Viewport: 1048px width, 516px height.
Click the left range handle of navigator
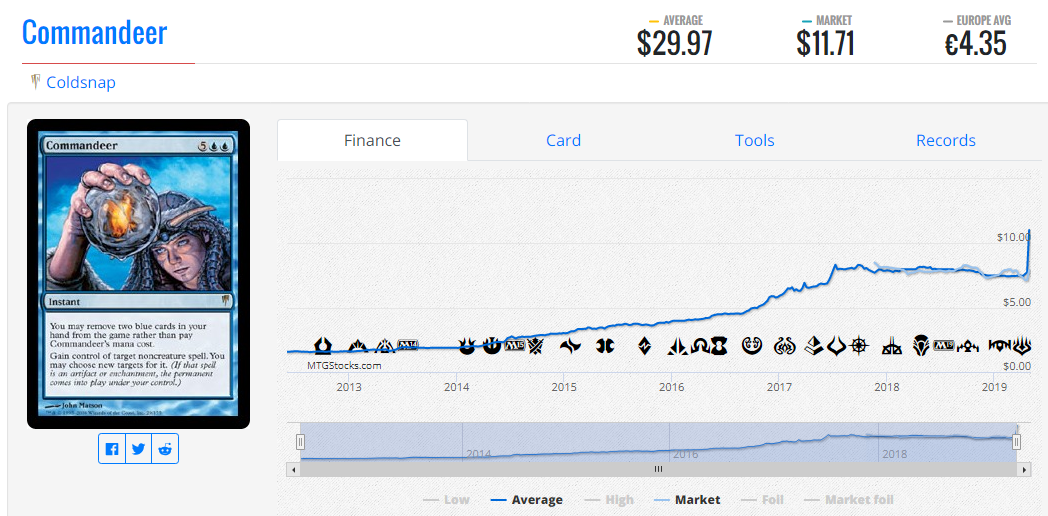pos(300,441)
